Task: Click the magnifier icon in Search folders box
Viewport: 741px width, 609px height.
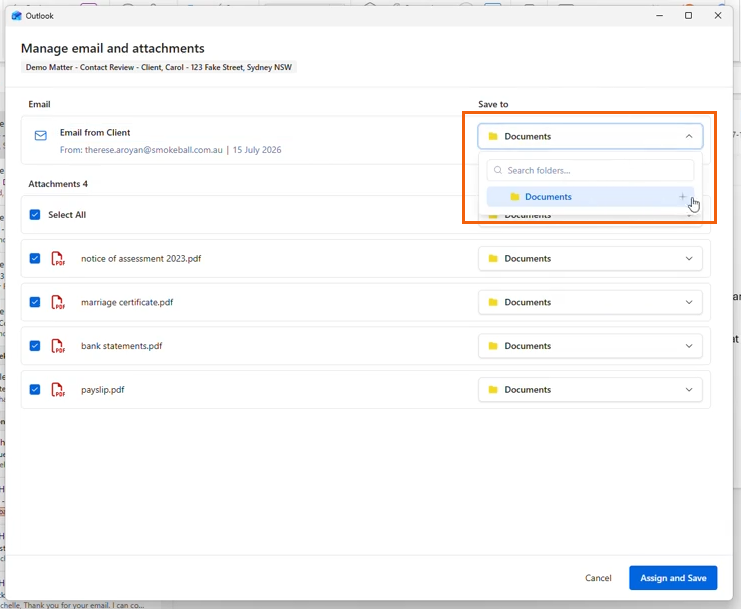Action: [498, 170]
